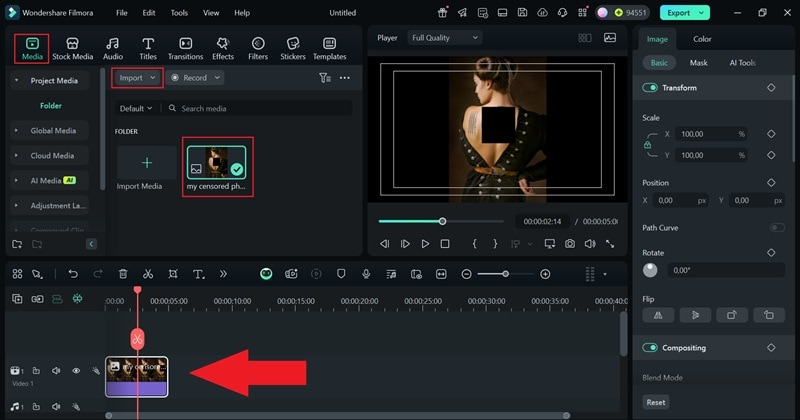Expand the Project Media tree
Viewport: 800px width, 420px height.
pos(16,81)
